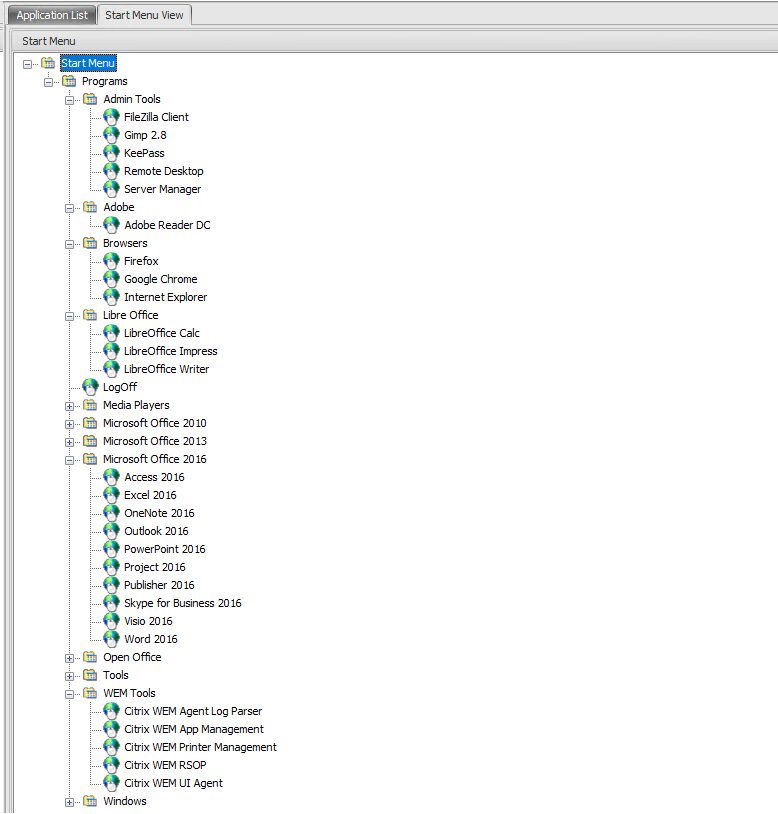Click the Citrix WEM Printer Management icon
This screenshot has height=814, width=778.
(111, 747)
